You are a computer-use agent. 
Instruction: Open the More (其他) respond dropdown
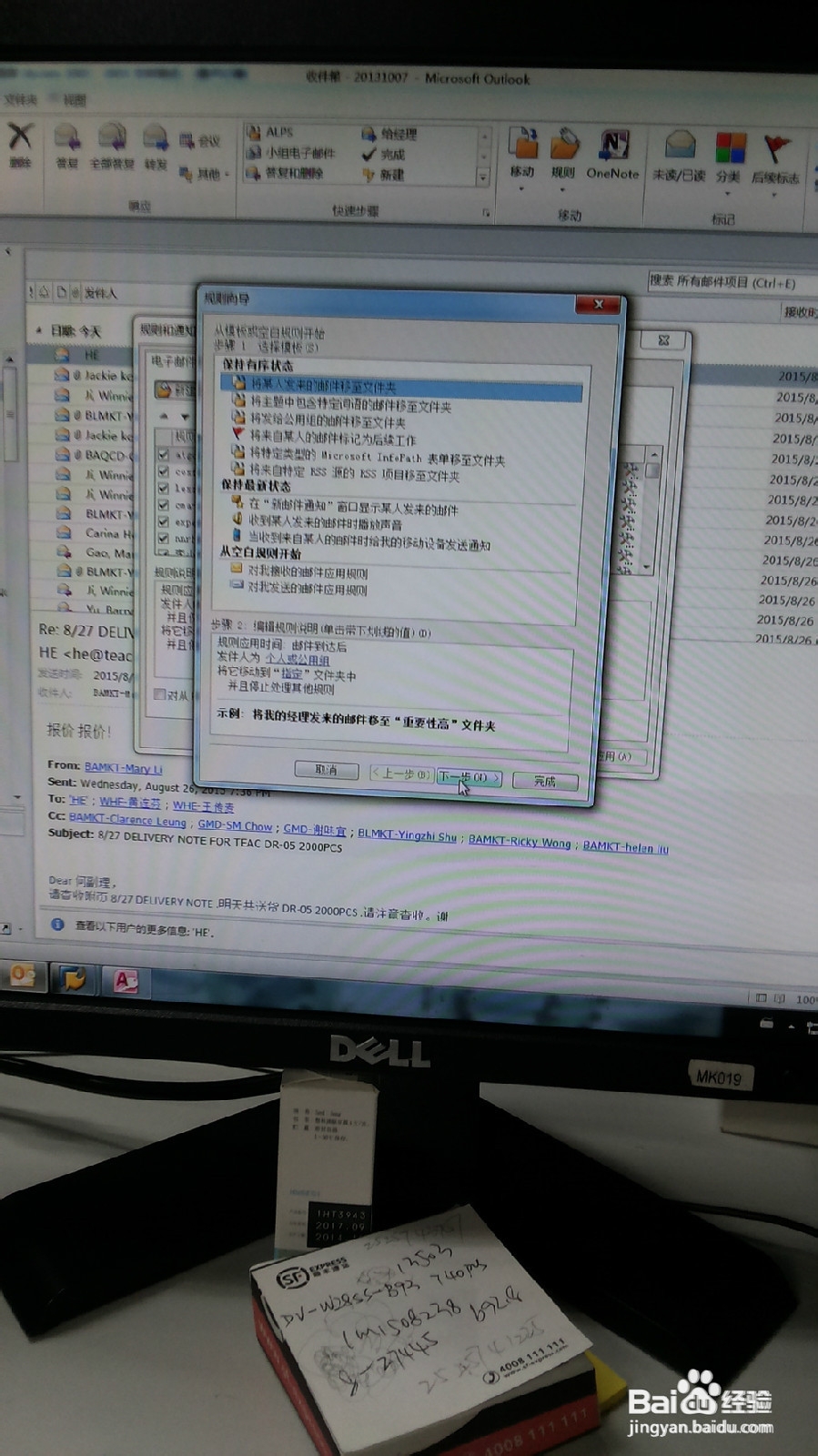pyautogui.click(x=205, y=174)
